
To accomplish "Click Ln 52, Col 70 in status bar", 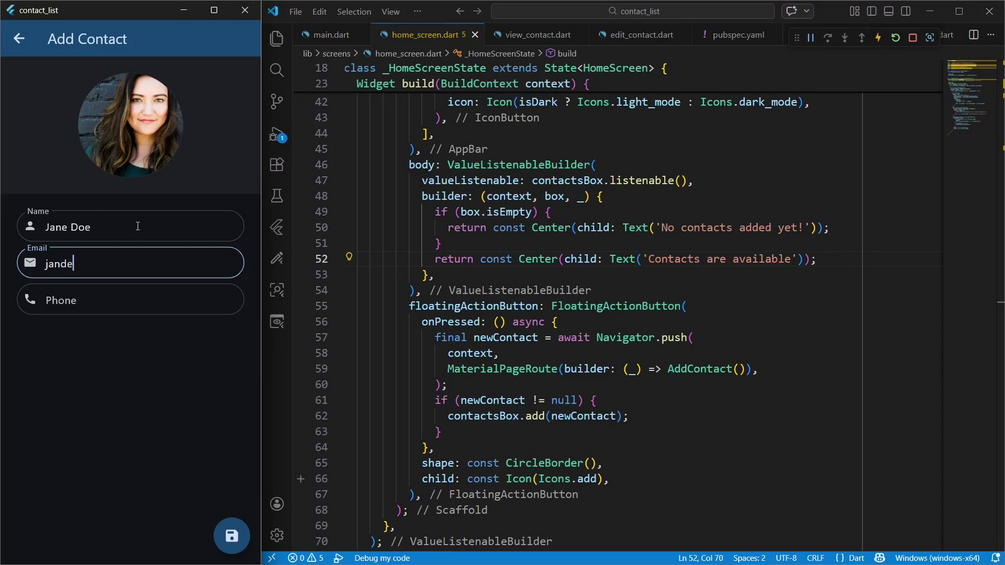I will 701,558.
